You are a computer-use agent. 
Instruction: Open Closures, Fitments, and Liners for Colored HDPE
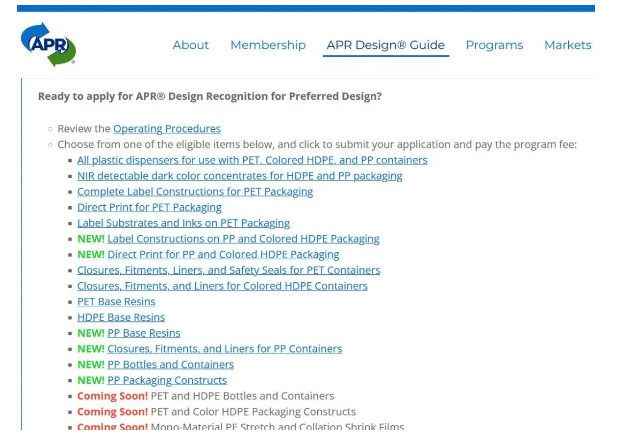[222, 286]
